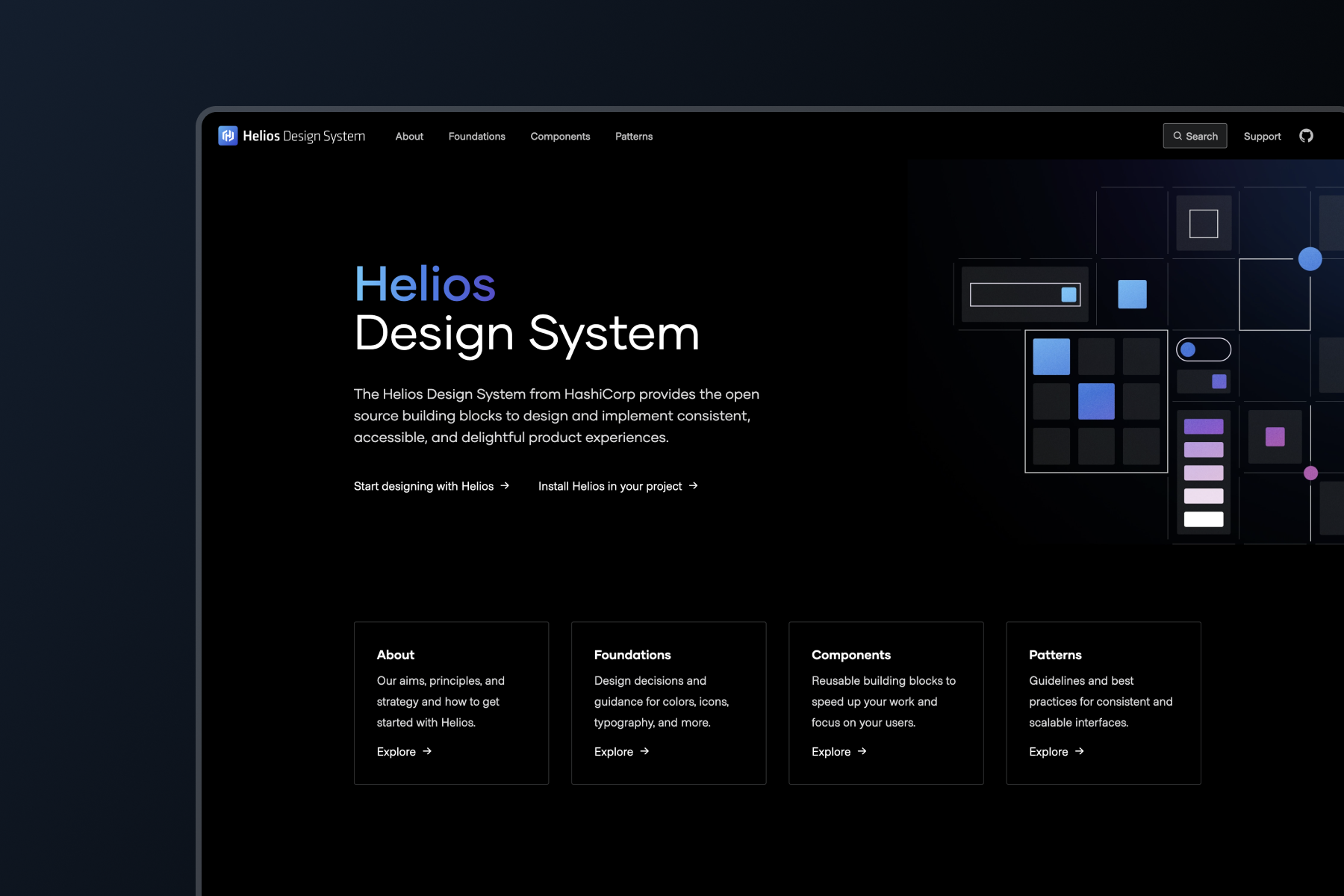Open the Support link
Viewport: 1344px width, 896px height.
pyautogui.click(x=1262, y=137)
